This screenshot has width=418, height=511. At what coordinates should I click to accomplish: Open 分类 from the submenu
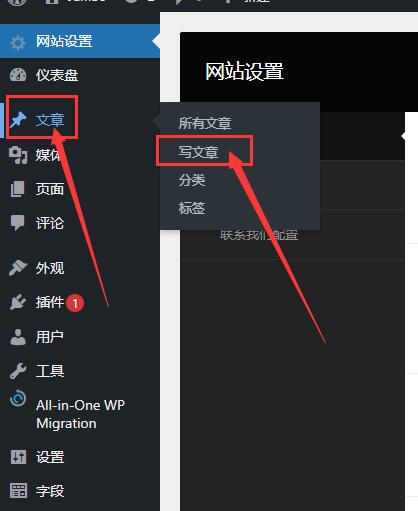[x=192, y=180]
